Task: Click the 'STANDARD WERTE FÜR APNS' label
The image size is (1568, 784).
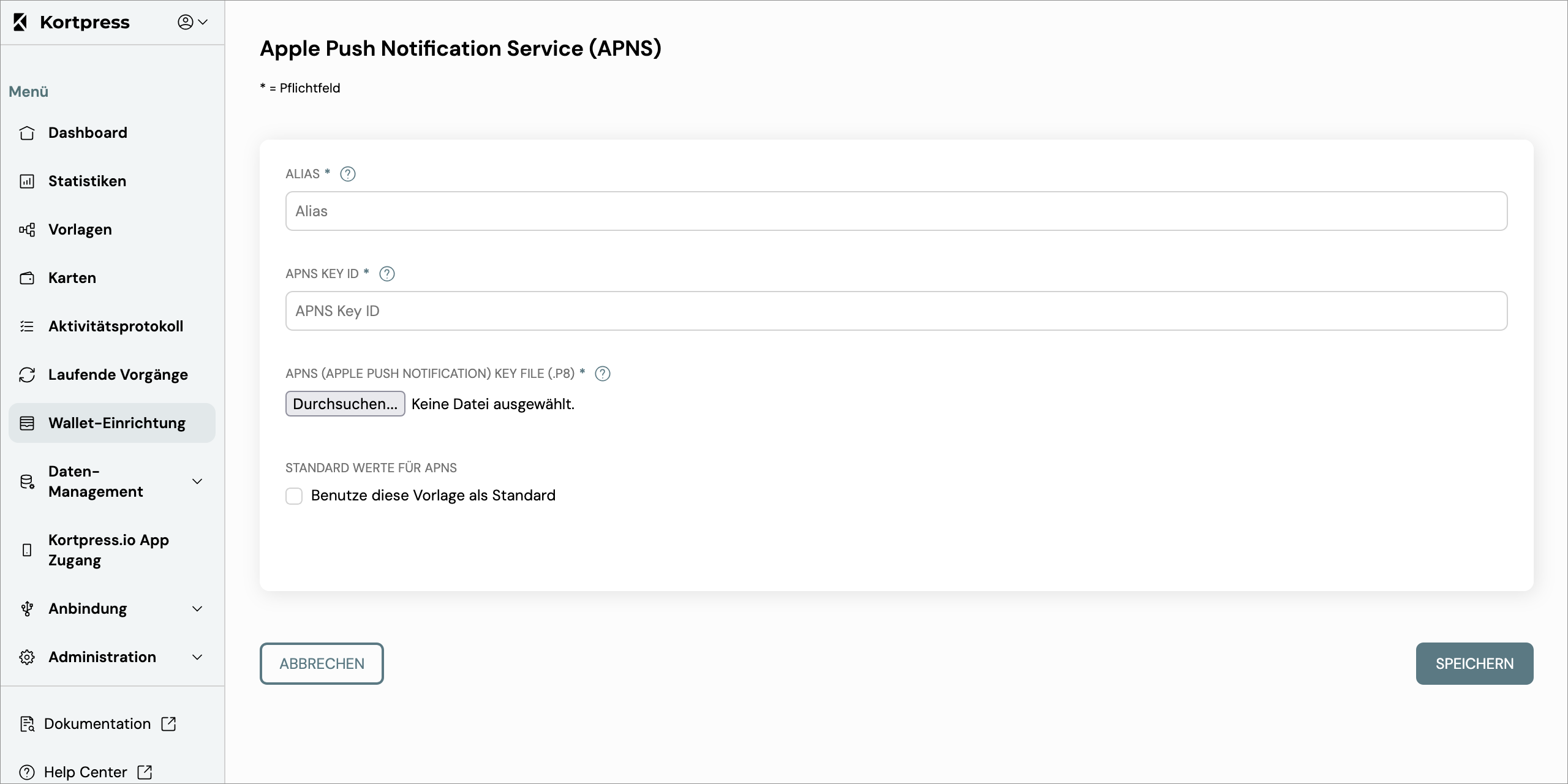Action: (371, 468)
